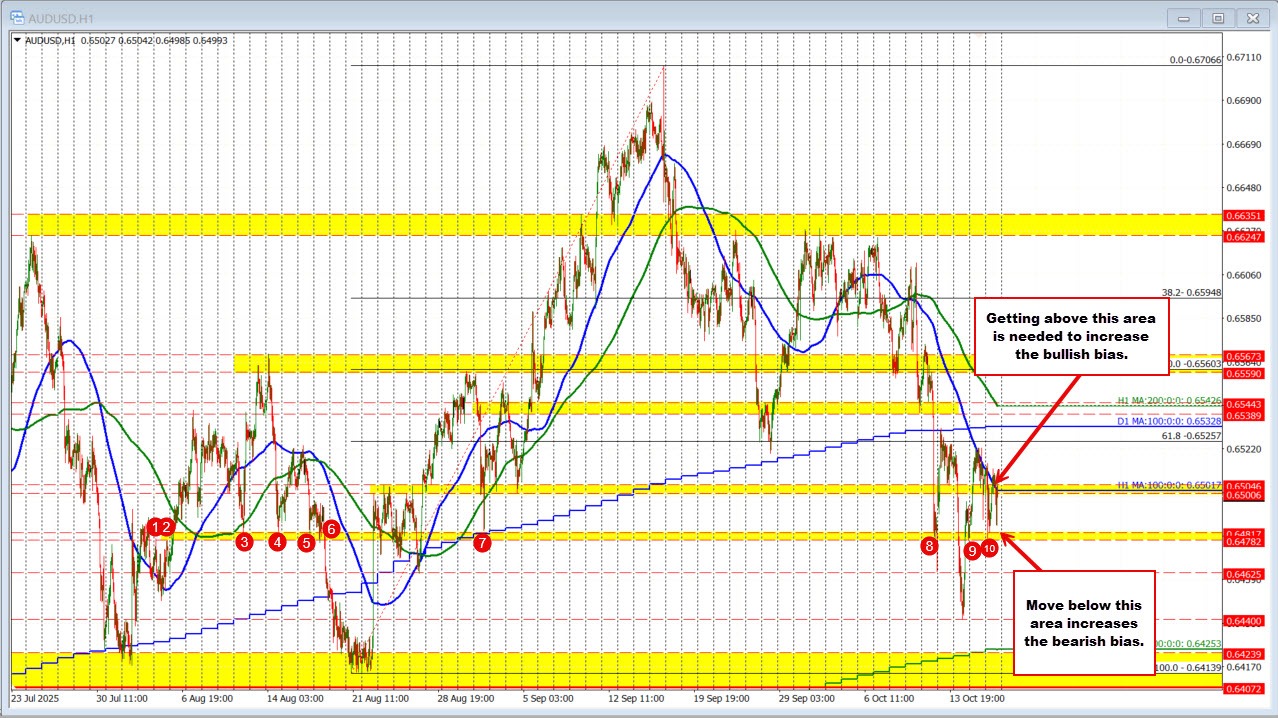The width and height of the screenshot is (1278, 718).
Task: Close the AUDUSD.H1 chart window
Action: (1251, 17)
